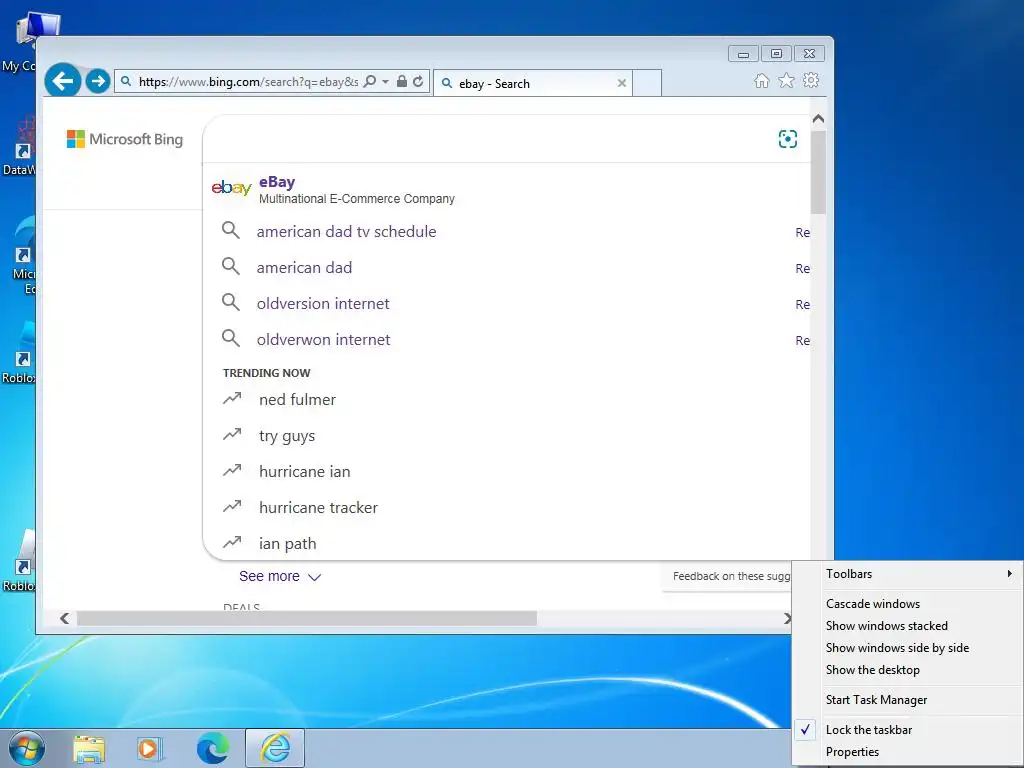The image size is (1024, 768).
Task: Select Internet Explorer taskbar button
Action: pyautogui.click(x=275, y=748)
